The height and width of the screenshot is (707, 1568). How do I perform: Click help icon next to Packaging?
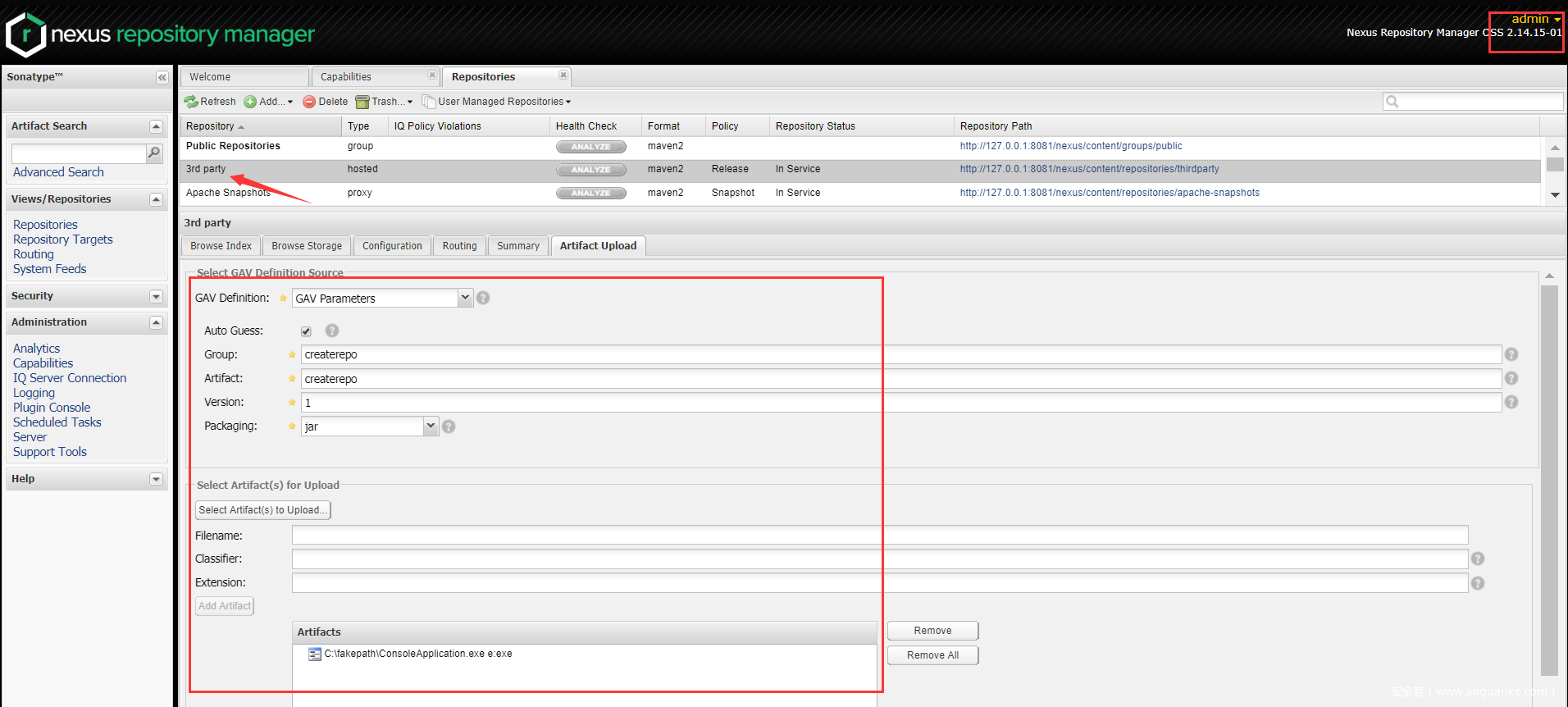click(449, 426)
